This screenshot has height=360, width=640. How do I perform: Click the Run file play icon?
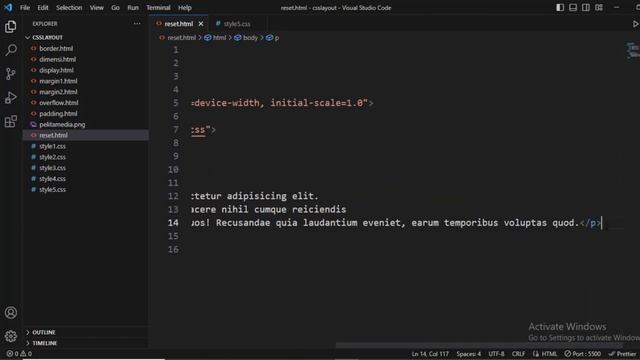pos(635,24)
